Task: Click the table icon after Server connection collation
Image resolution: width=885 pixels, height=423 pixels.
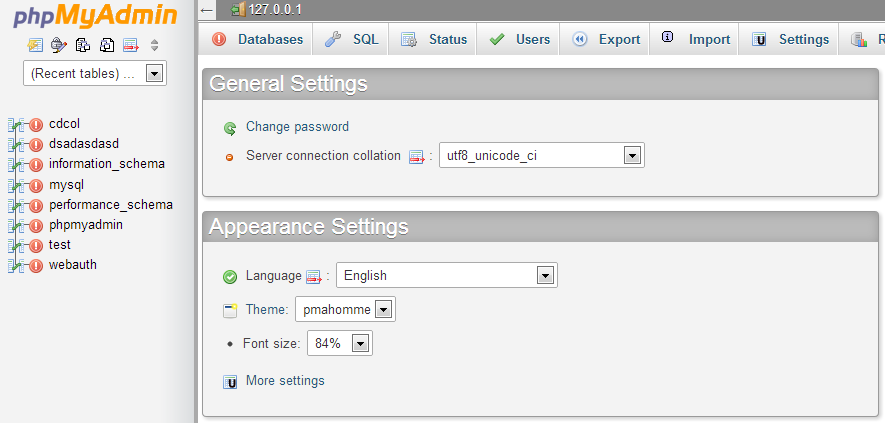Action: 417,157
